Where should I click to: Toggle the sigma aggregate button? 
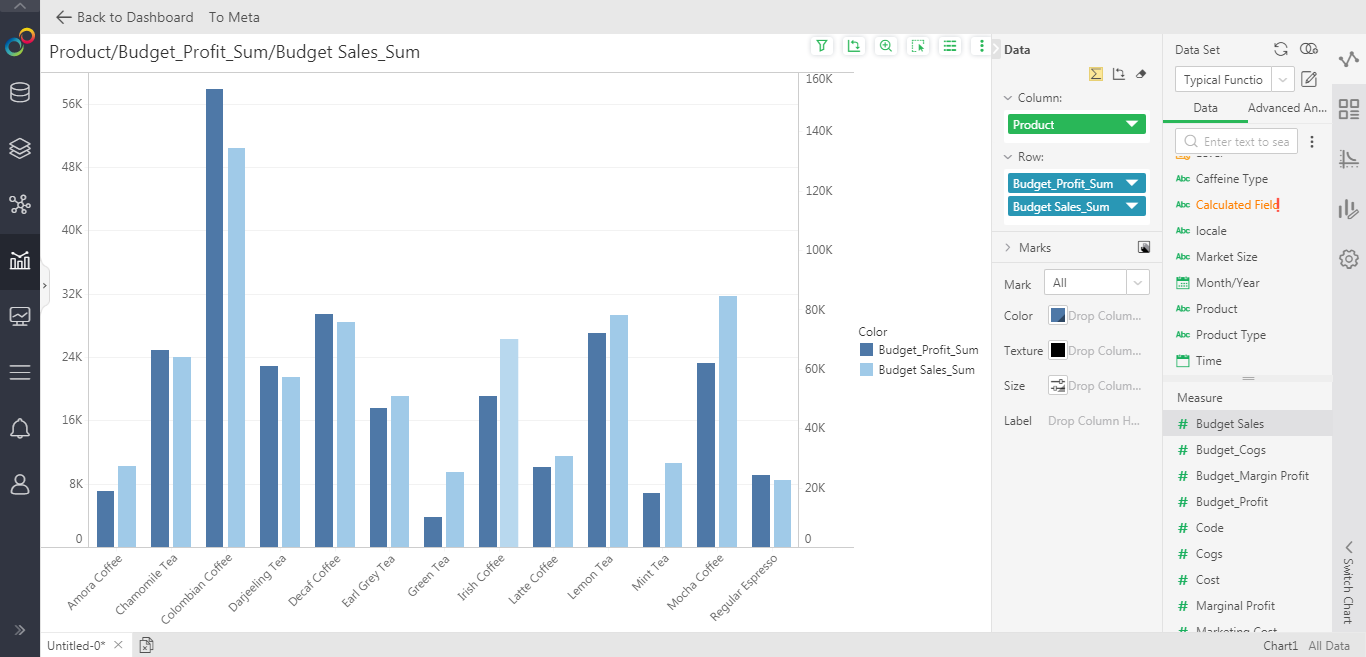point(1096,74)
